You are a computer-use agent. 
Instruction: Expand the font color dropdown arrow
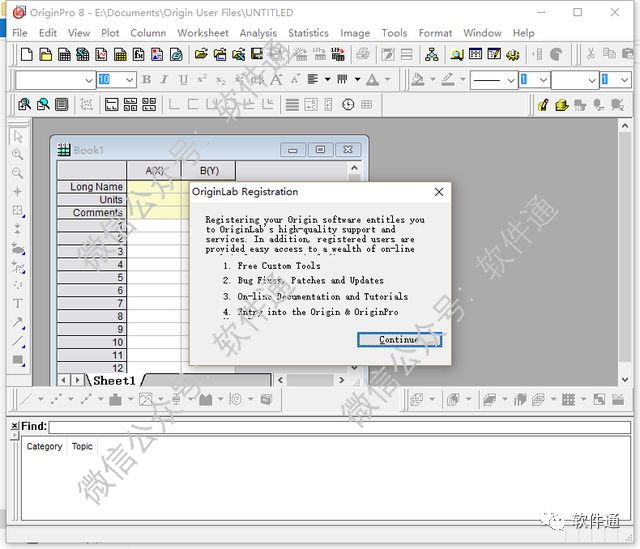coord(388,80)
